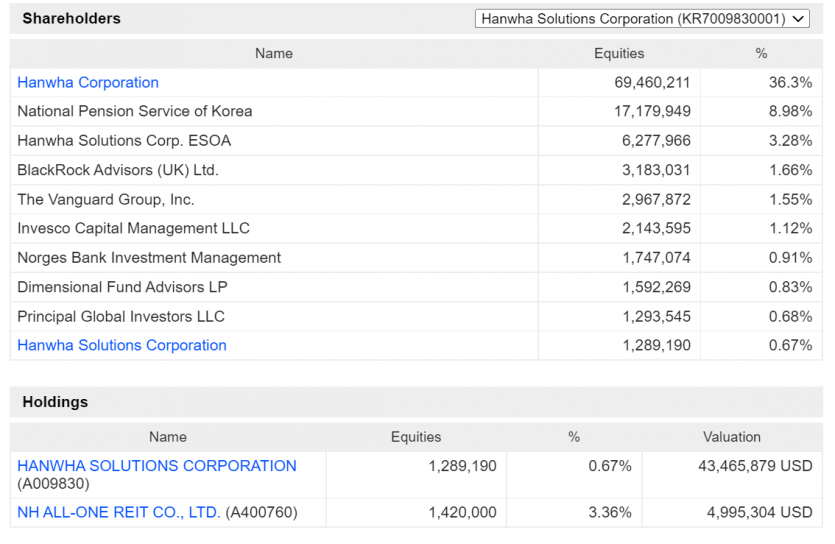Click the equities value 2,143,595

click(x=656, y=228)
